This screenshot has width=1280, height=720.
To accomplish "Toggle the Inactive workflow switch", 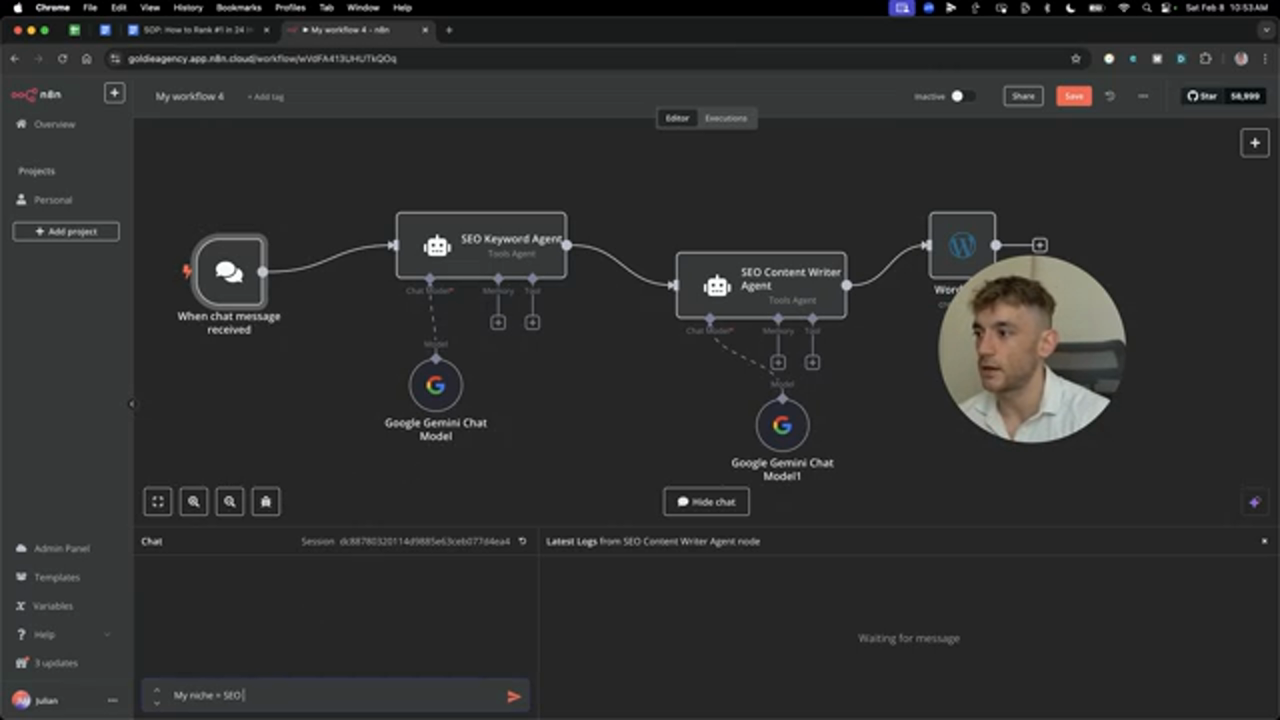I will tap(962, 96).
